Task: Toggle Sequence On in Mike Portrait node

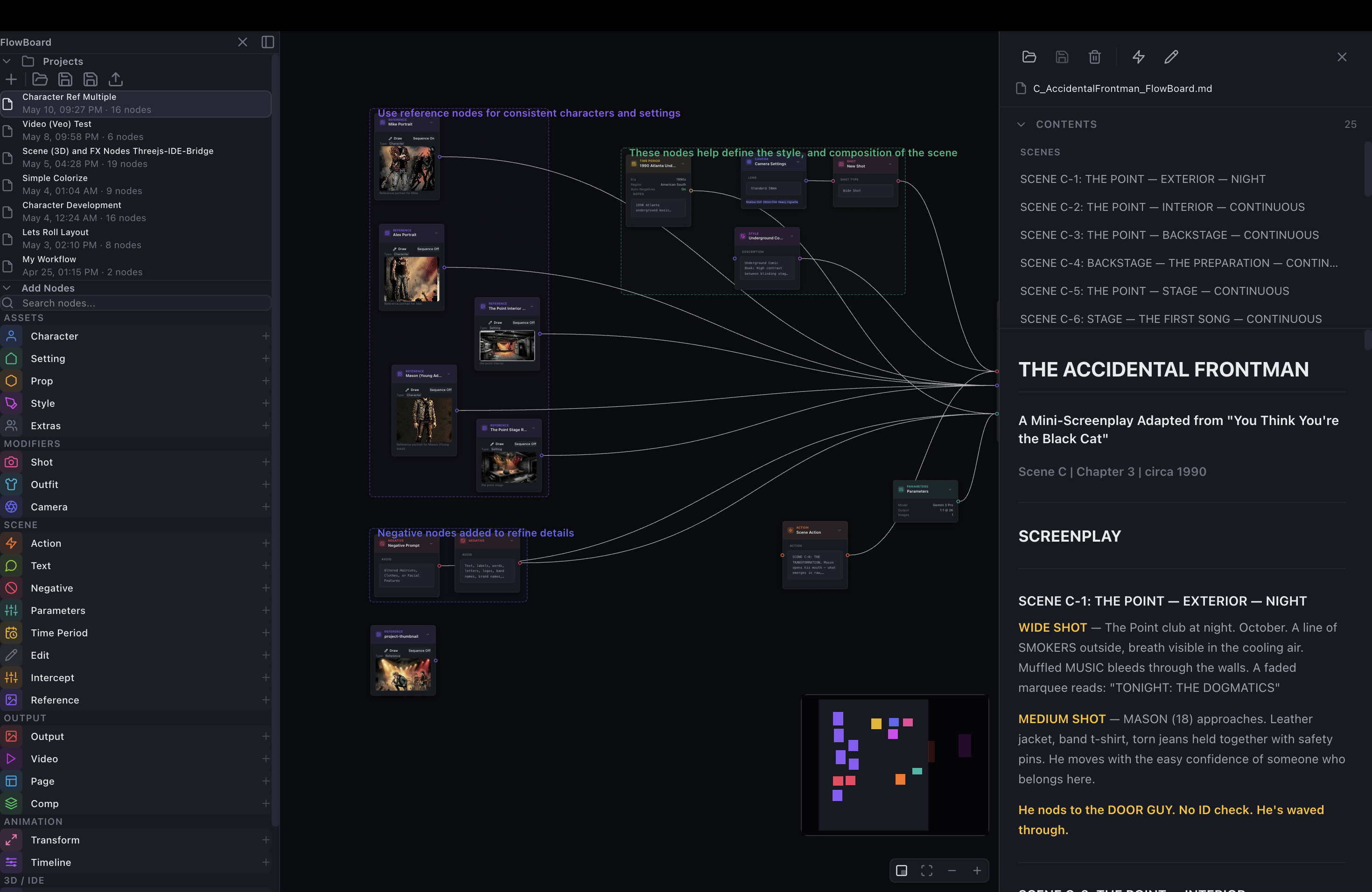Action: click(424, 138)
